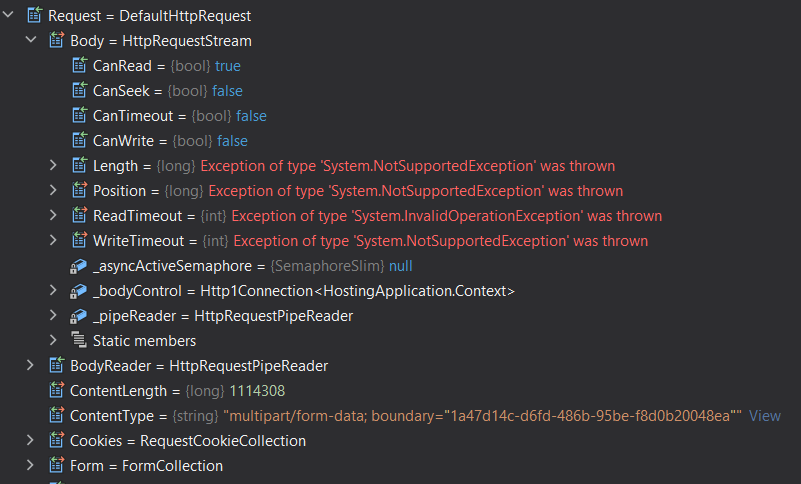Select 'BodyReader = HttpRequestPipeReader' text

pyautogui.click(x=199, y=366)
